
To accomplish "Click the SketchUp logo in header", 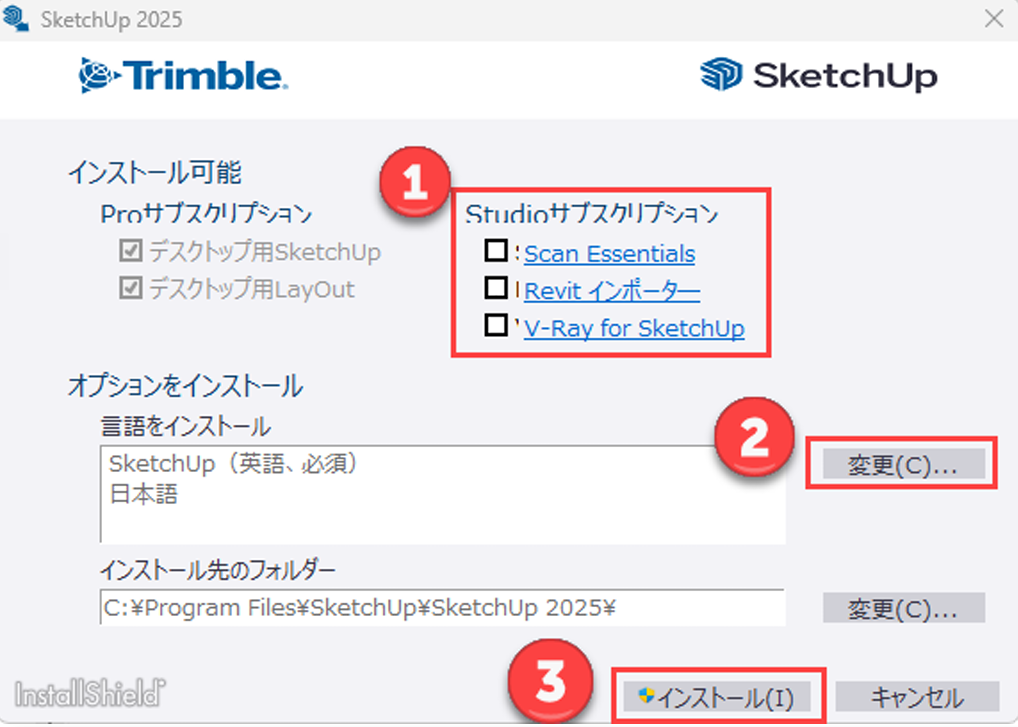I will coord(819,75).
